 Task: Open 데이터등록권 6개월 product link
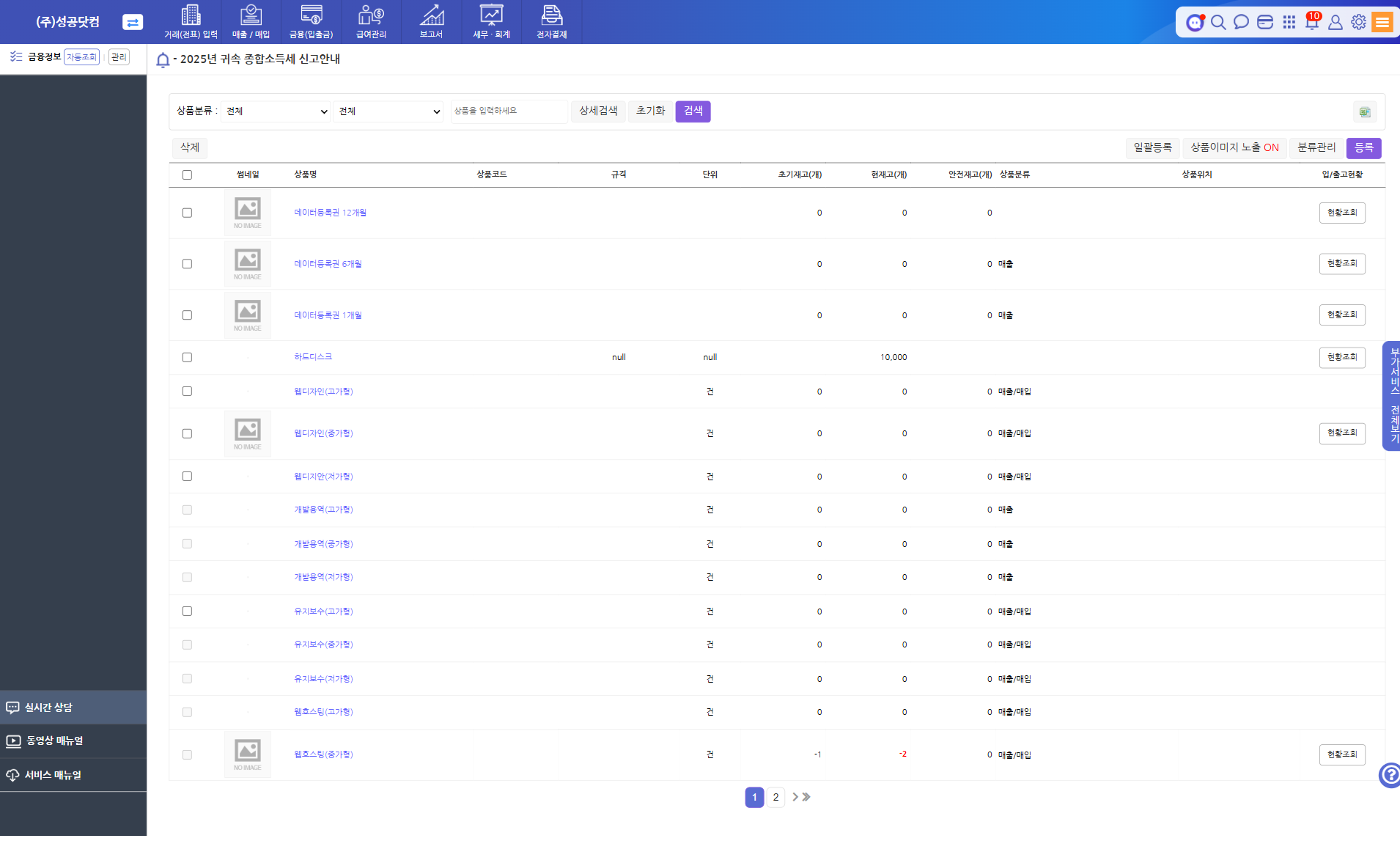328,264
